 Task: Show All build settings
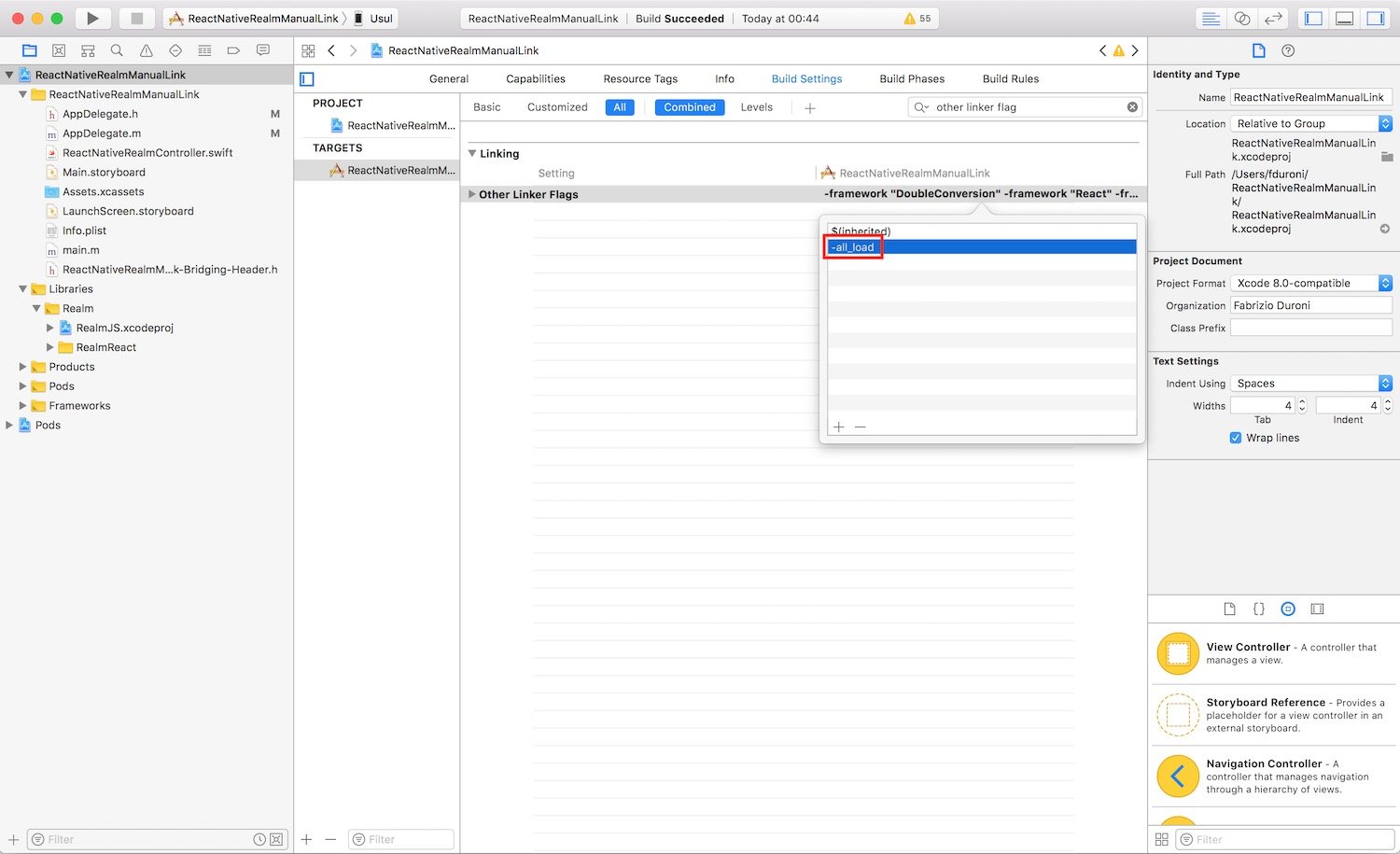tap(620, 107)
